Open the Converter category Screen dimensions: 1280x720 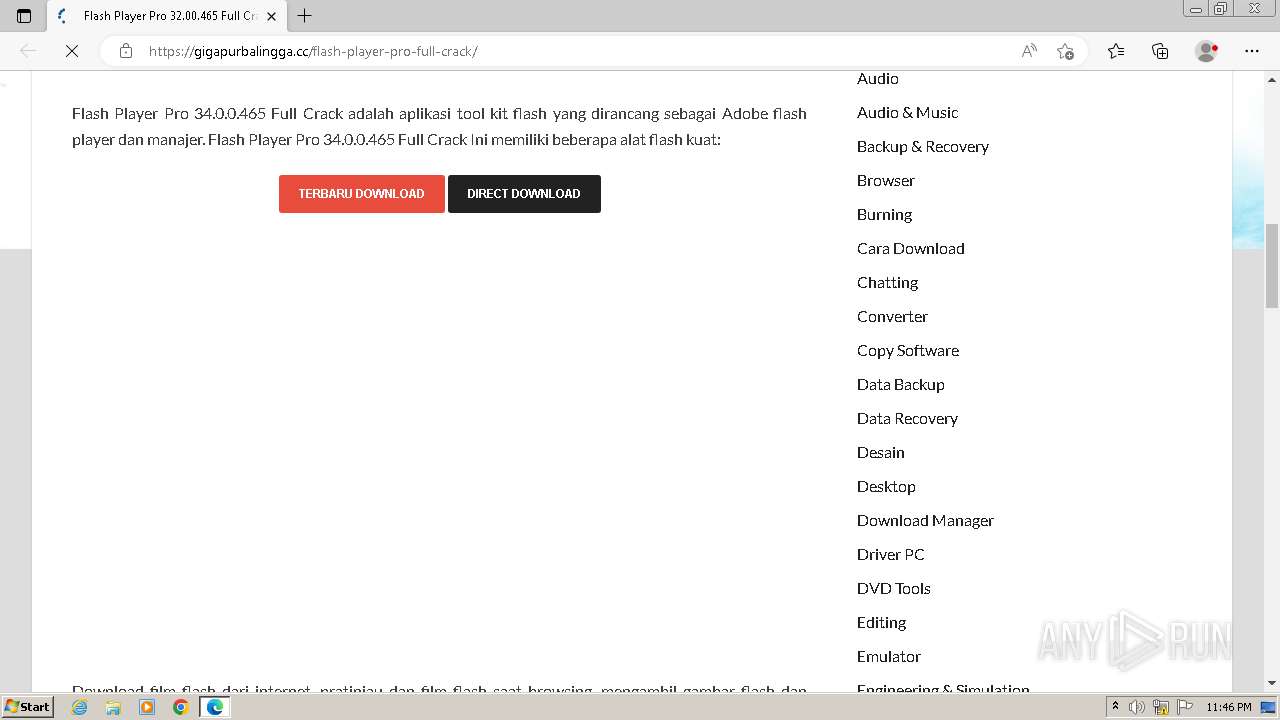click(x=892, y=317)
